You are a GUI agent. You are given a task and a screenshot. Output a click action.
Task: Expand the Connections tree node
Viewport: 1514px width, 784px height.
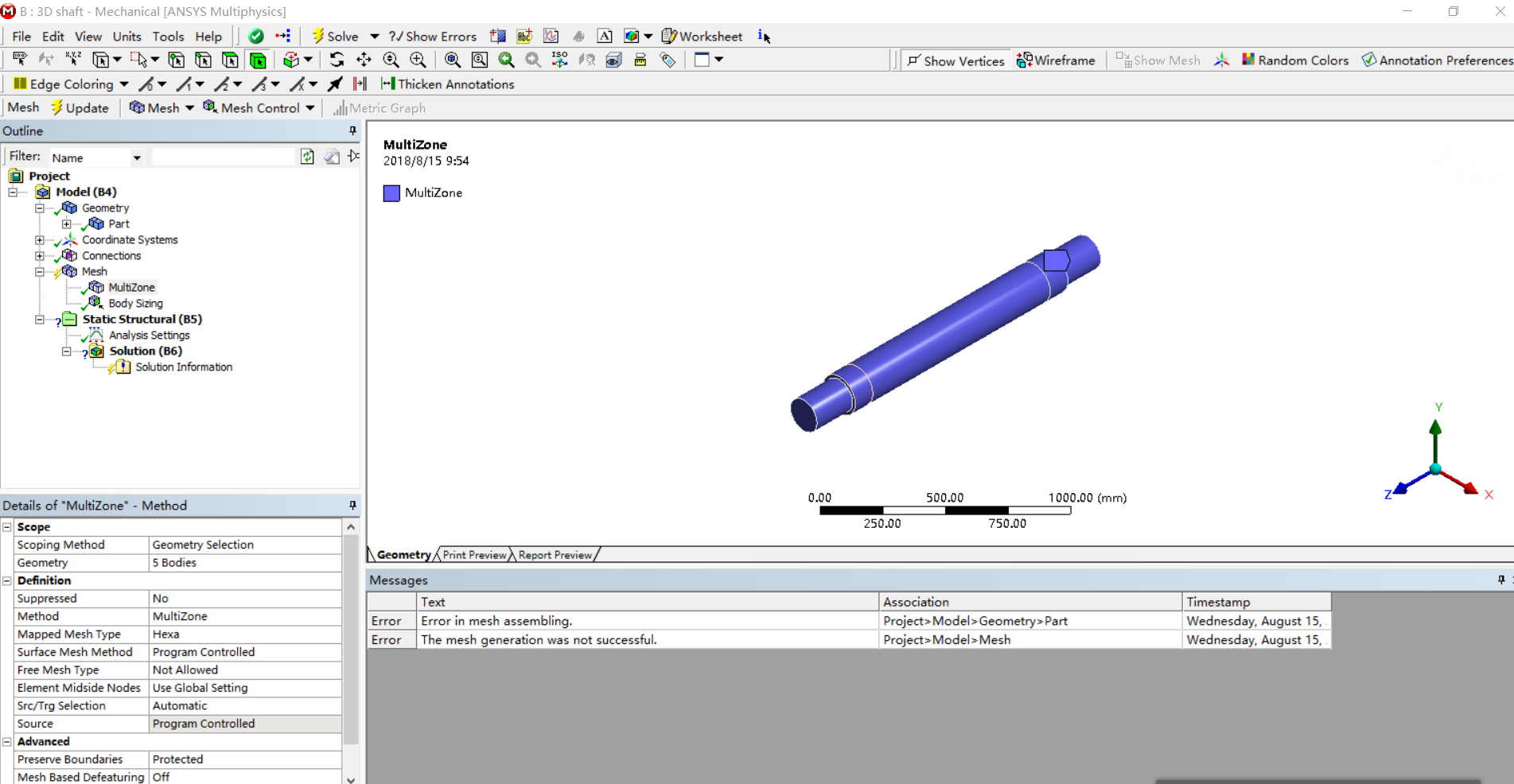pos(39,255)
